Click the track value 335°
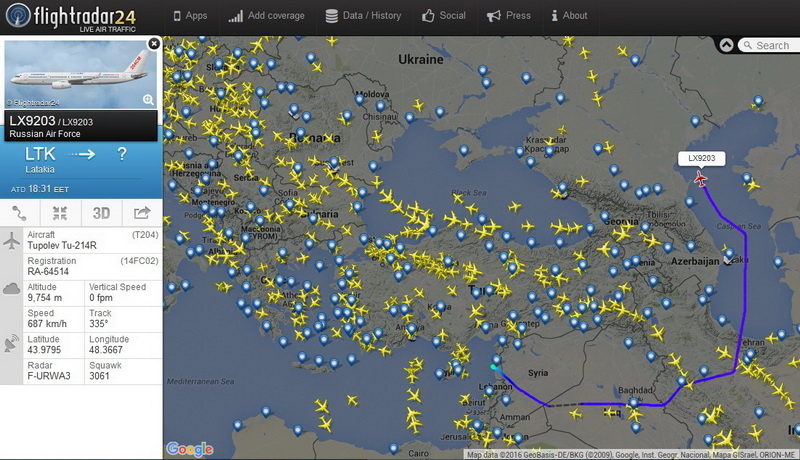 coord(98,323)
